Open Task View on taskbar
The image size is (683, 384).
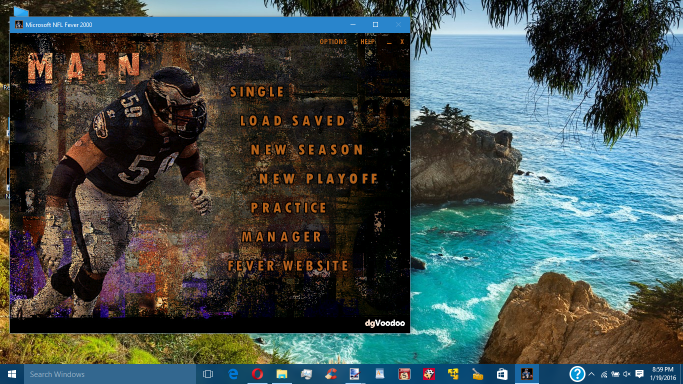click(x=208, y=374)
